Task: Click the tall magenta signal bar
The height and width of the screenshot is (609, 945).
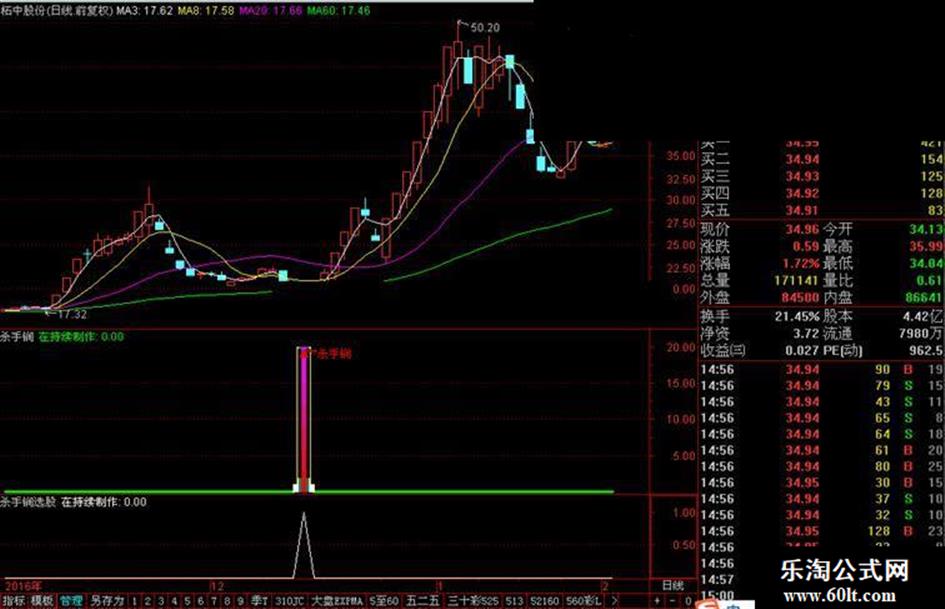Action: point(303,419)
